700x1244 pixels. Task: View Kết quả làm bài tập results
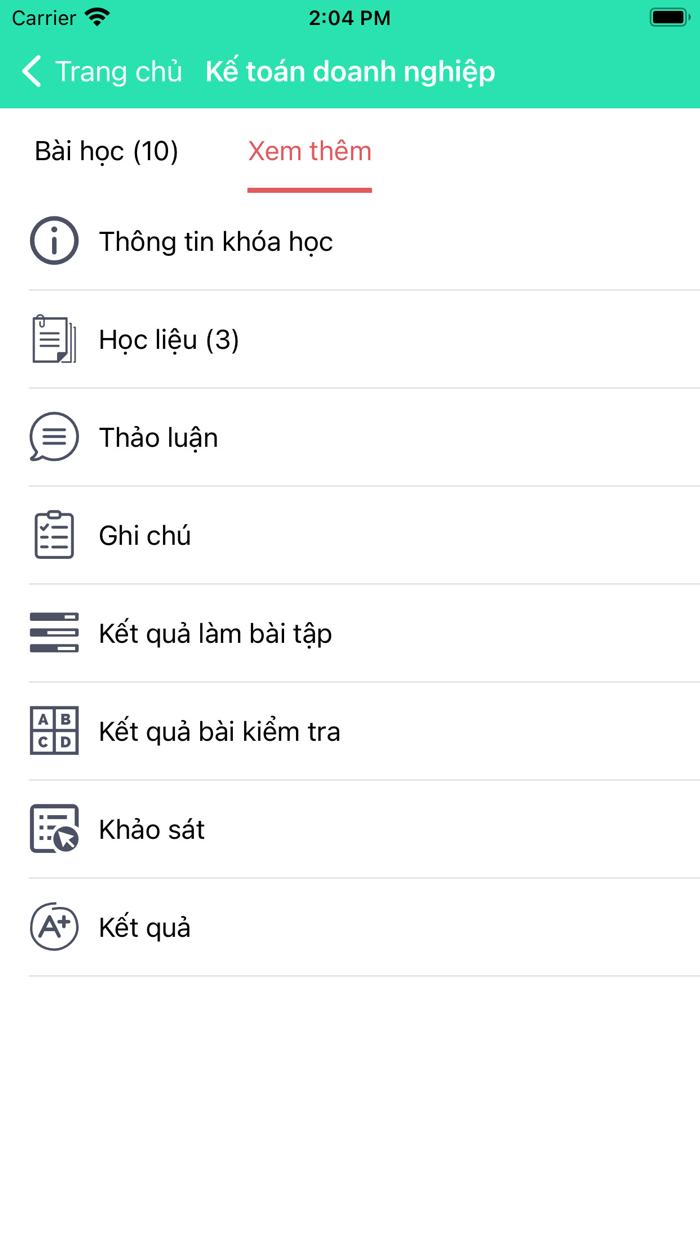[215, 633]
